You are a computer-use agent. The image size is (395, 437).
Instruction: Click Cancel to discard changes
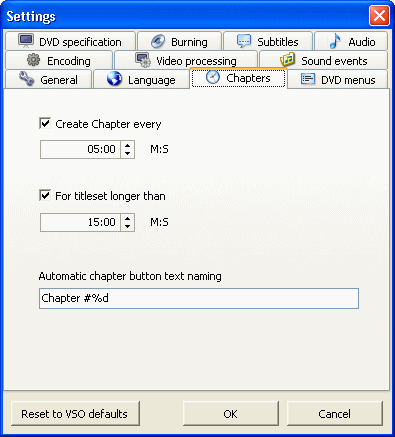coord(335,414)
